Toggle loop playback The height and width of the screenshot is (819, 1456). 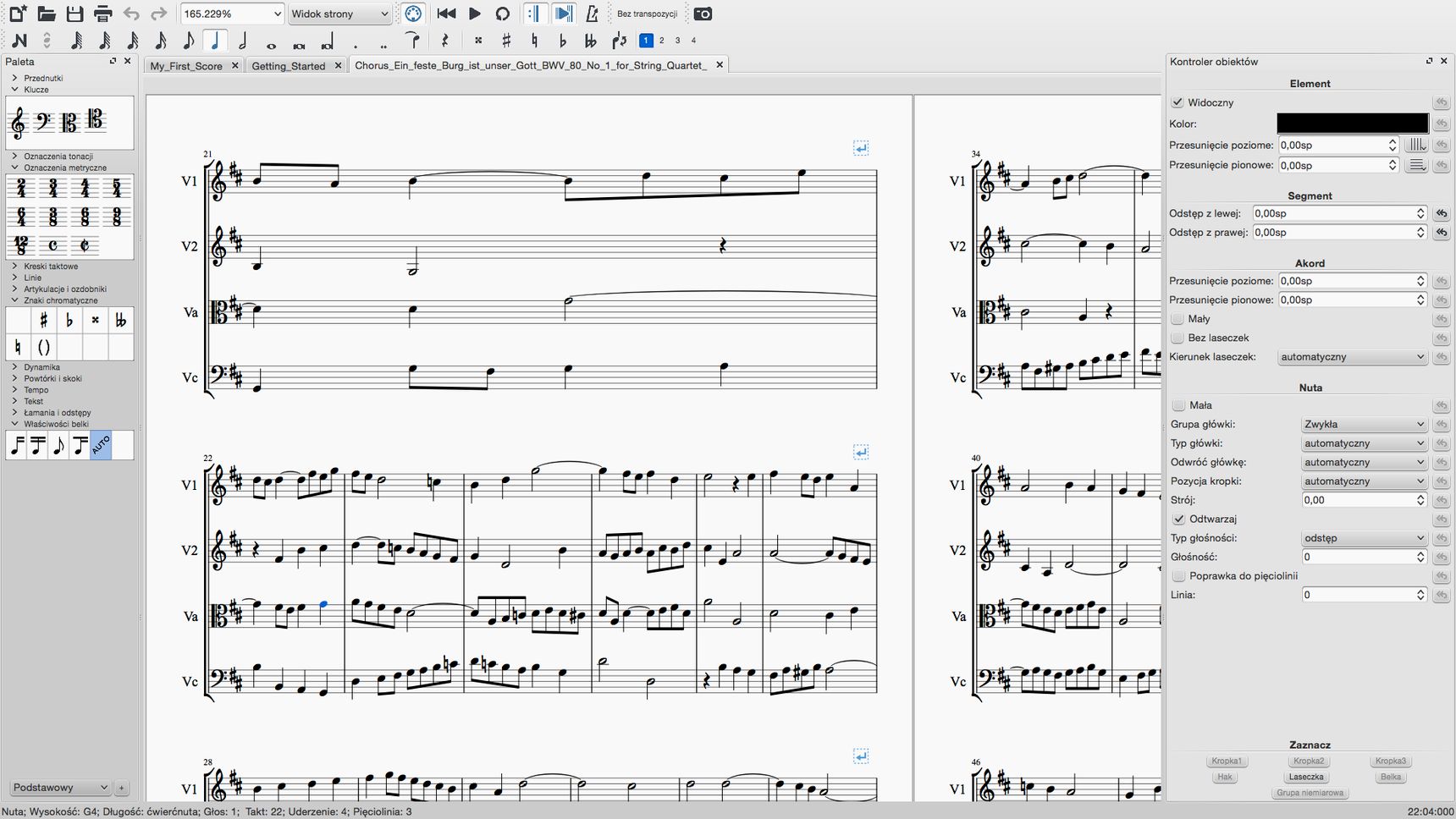(503, 14)
